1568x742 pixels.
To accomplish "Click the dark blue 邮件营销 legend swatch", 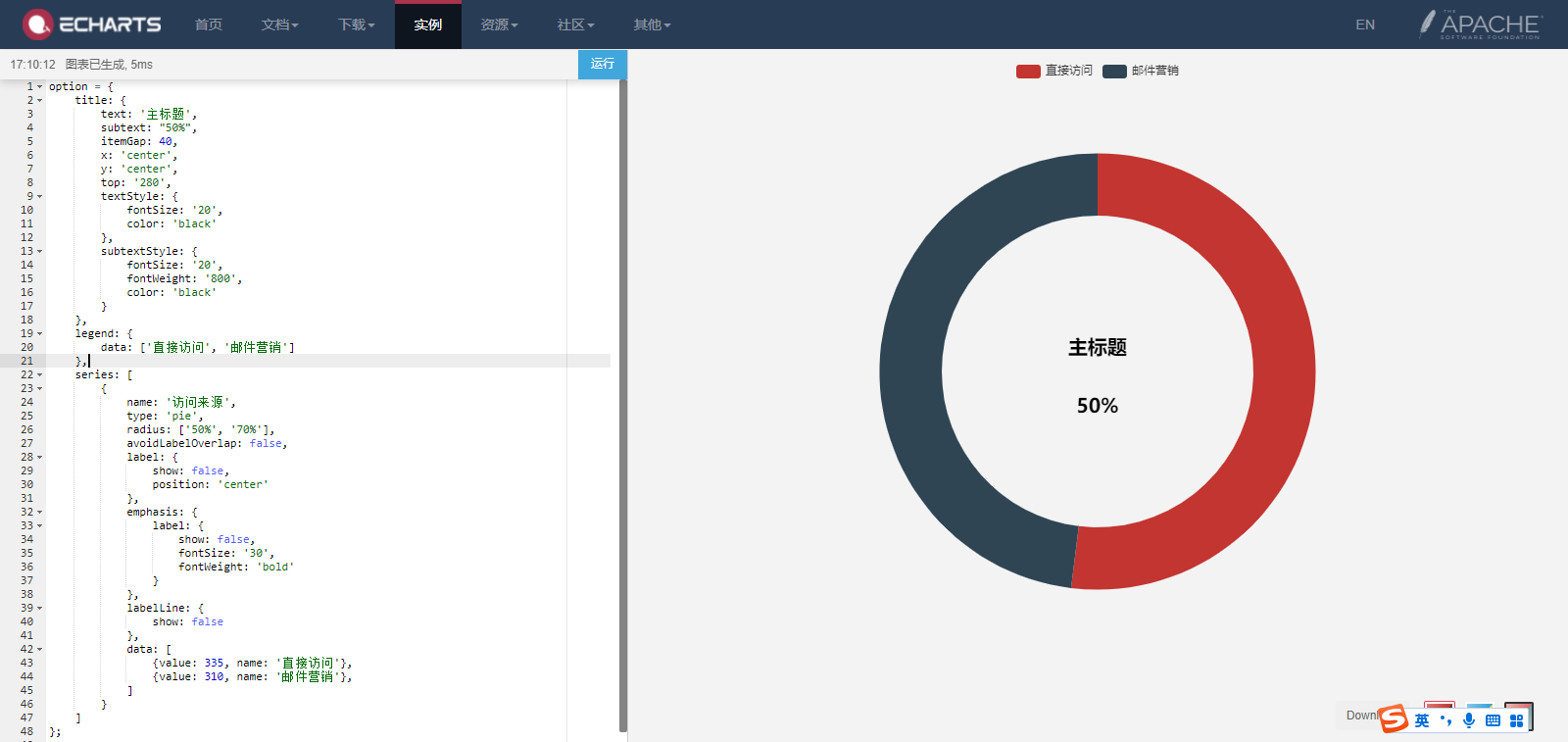I will click(x=1114, y=71).
